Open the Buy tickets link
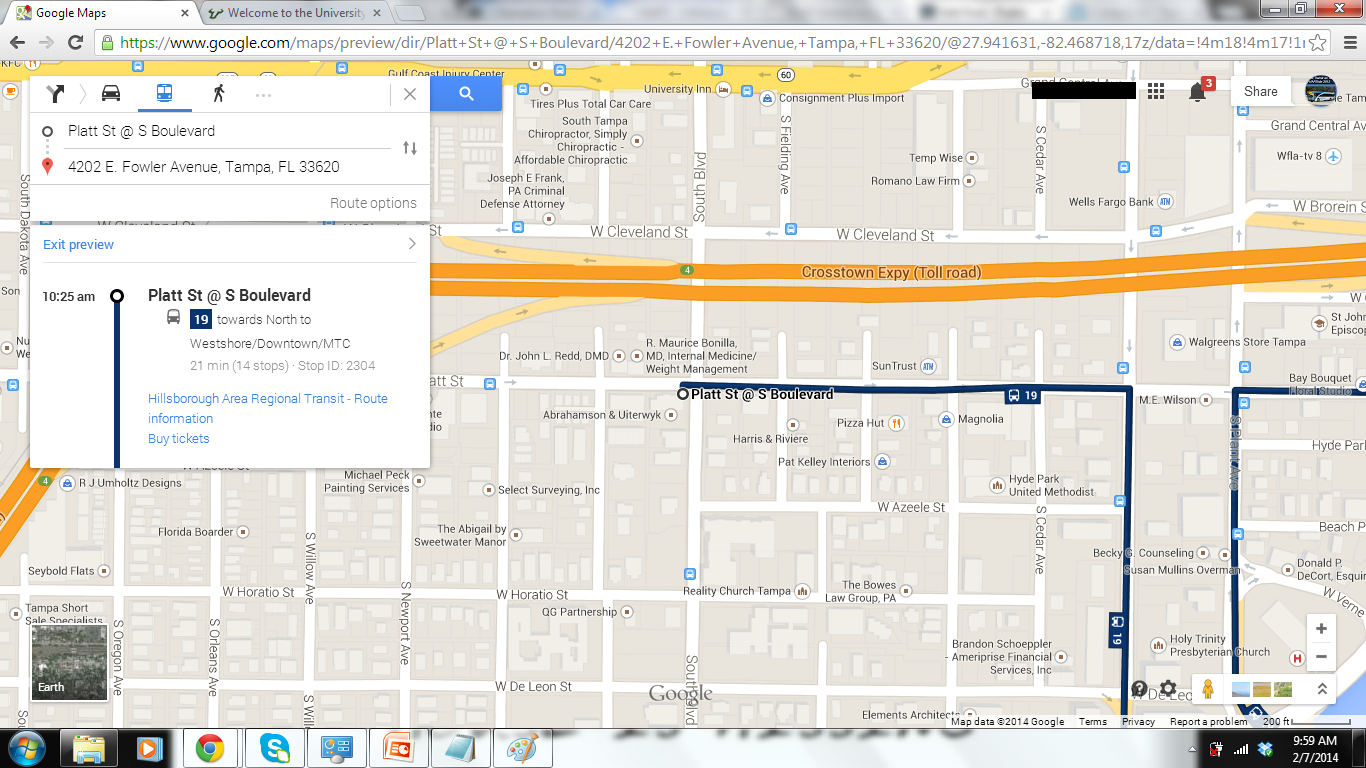Screen dimensions: 1366x768 click(x=179, y=439)
